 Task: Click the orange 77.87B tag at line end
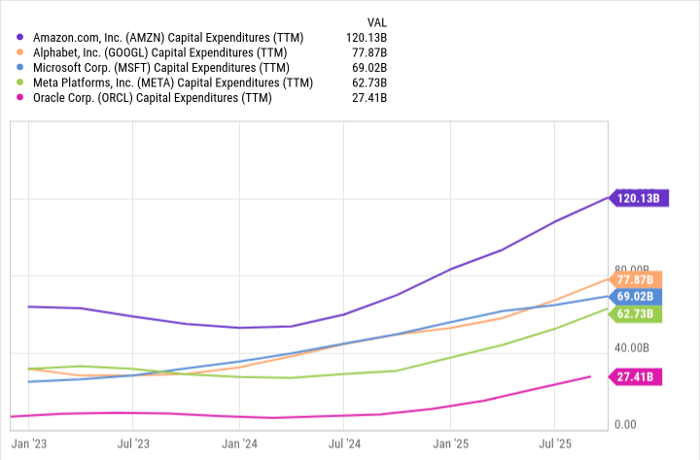coord(636,280)
